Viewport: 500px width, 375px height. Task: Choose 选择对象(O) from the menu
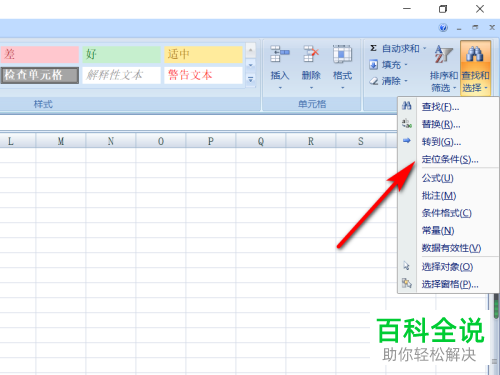click(448, 267)
